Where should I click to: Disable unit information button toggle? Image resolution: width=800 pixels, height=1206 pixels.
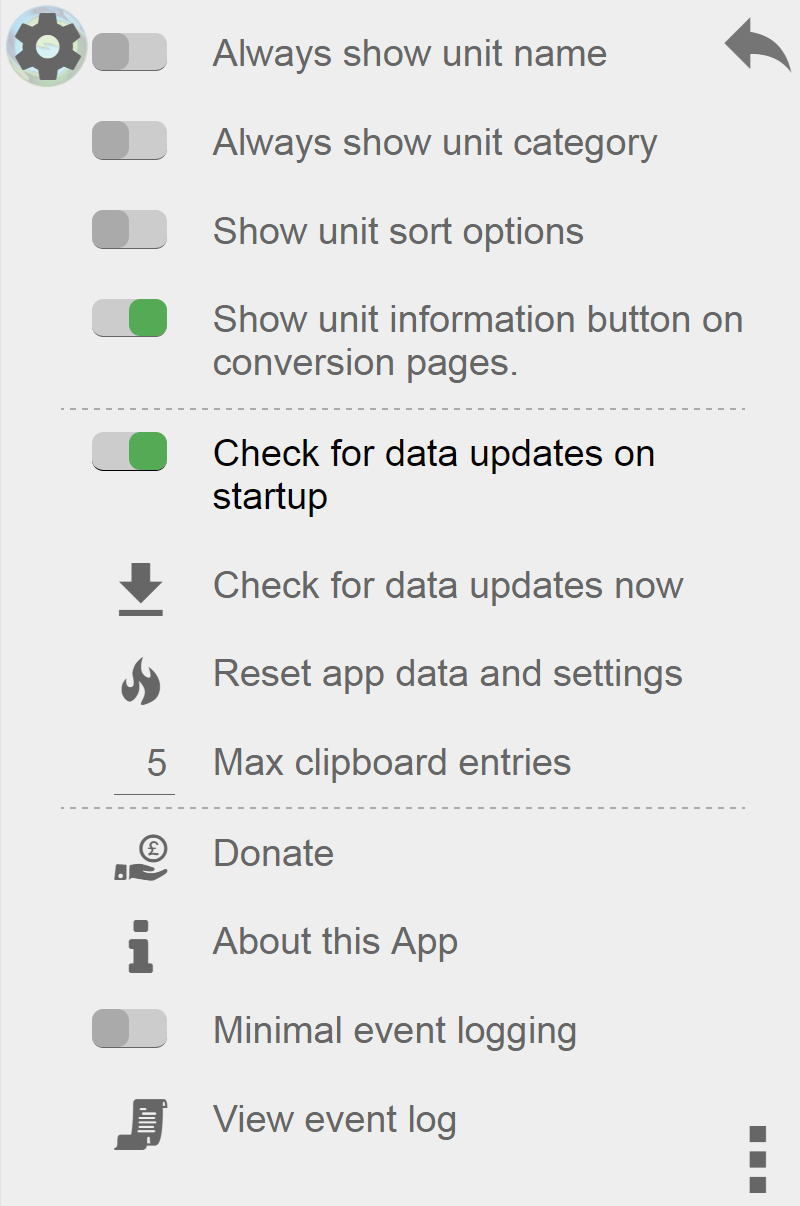129,319
